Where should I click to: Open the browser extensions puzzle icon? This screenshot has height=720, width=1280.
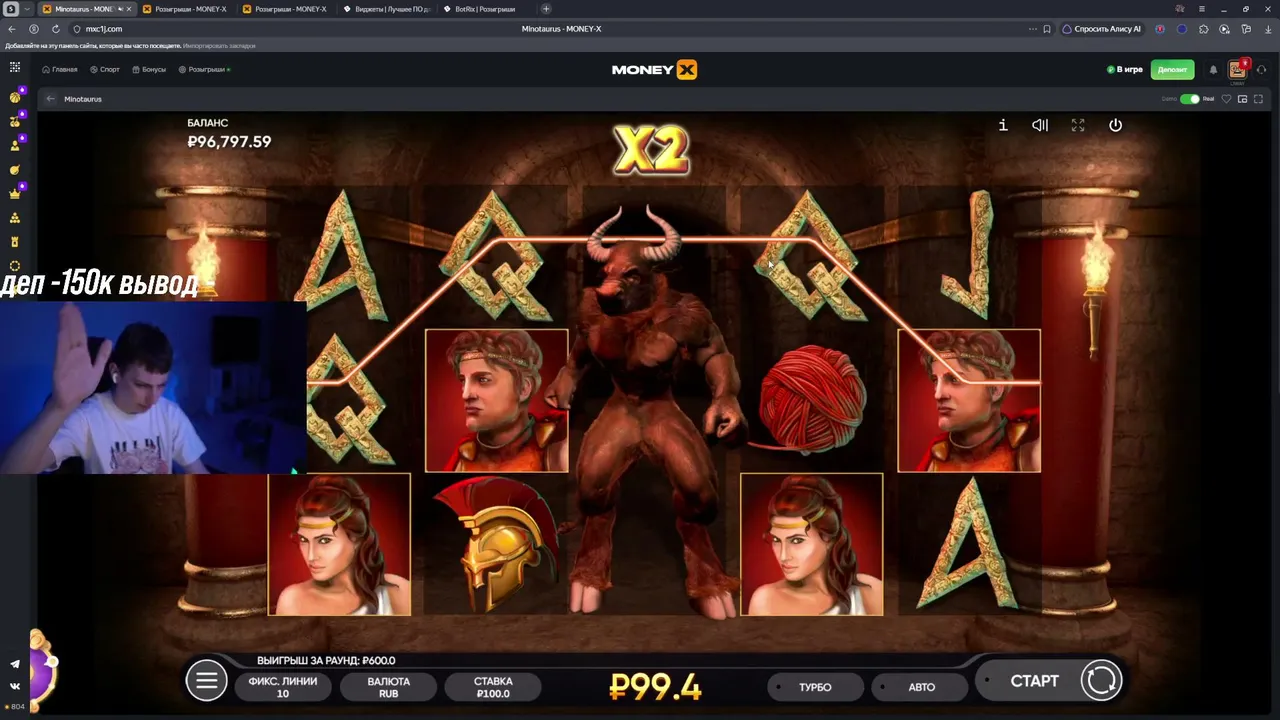[x=1204, y=29]
